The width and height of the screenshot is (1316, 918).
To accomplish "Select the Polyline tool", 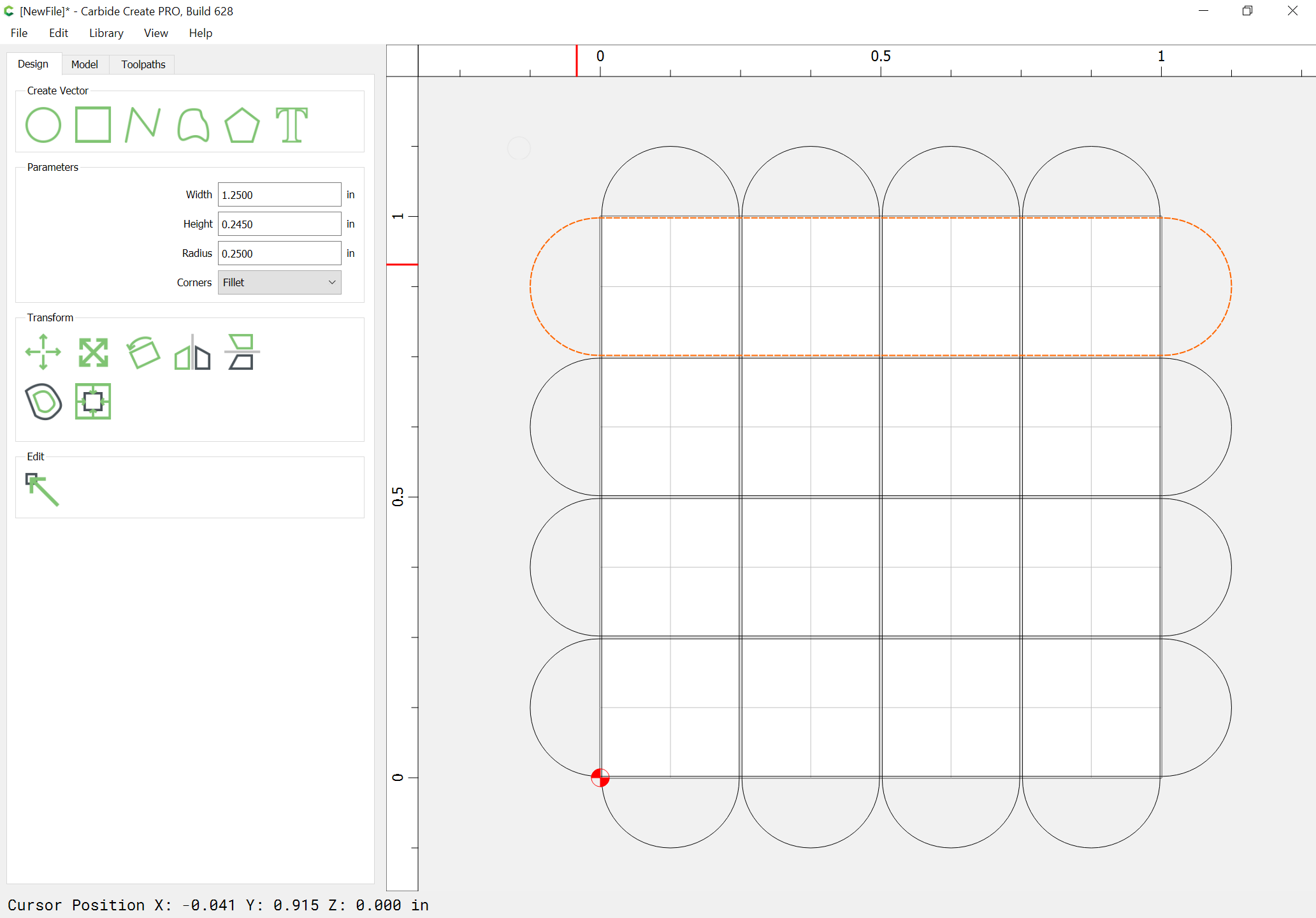I will [x=143, y=124].
